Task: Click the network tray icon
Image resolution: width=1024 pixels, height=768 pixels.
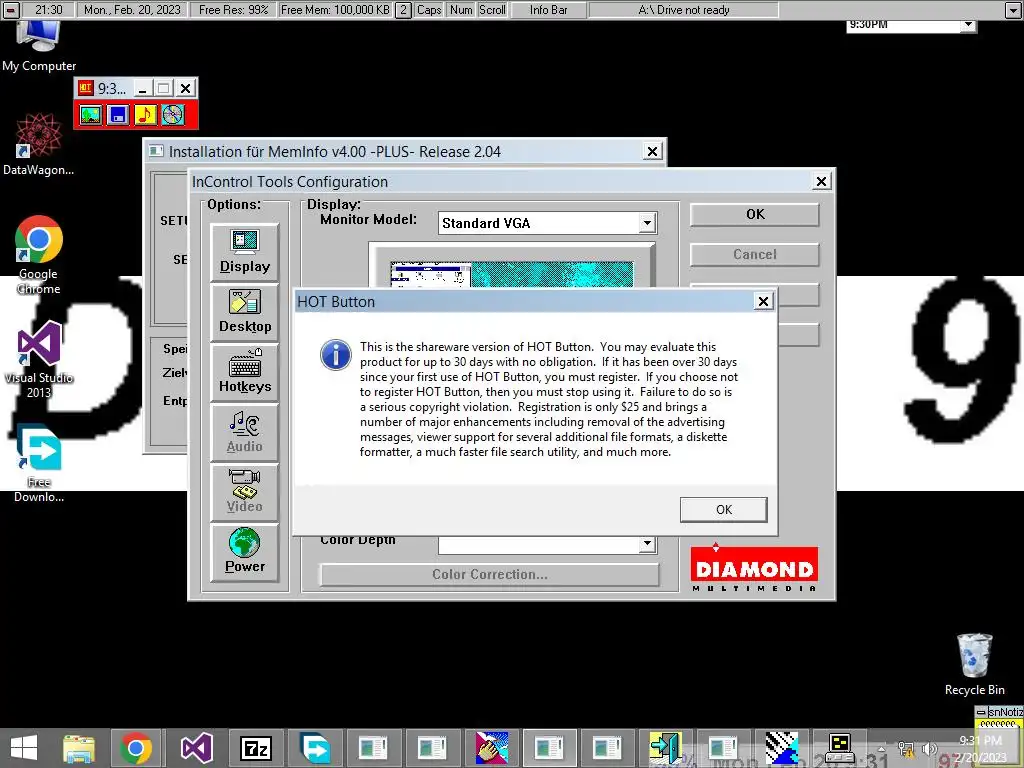Action: click(x=906, y=748)
